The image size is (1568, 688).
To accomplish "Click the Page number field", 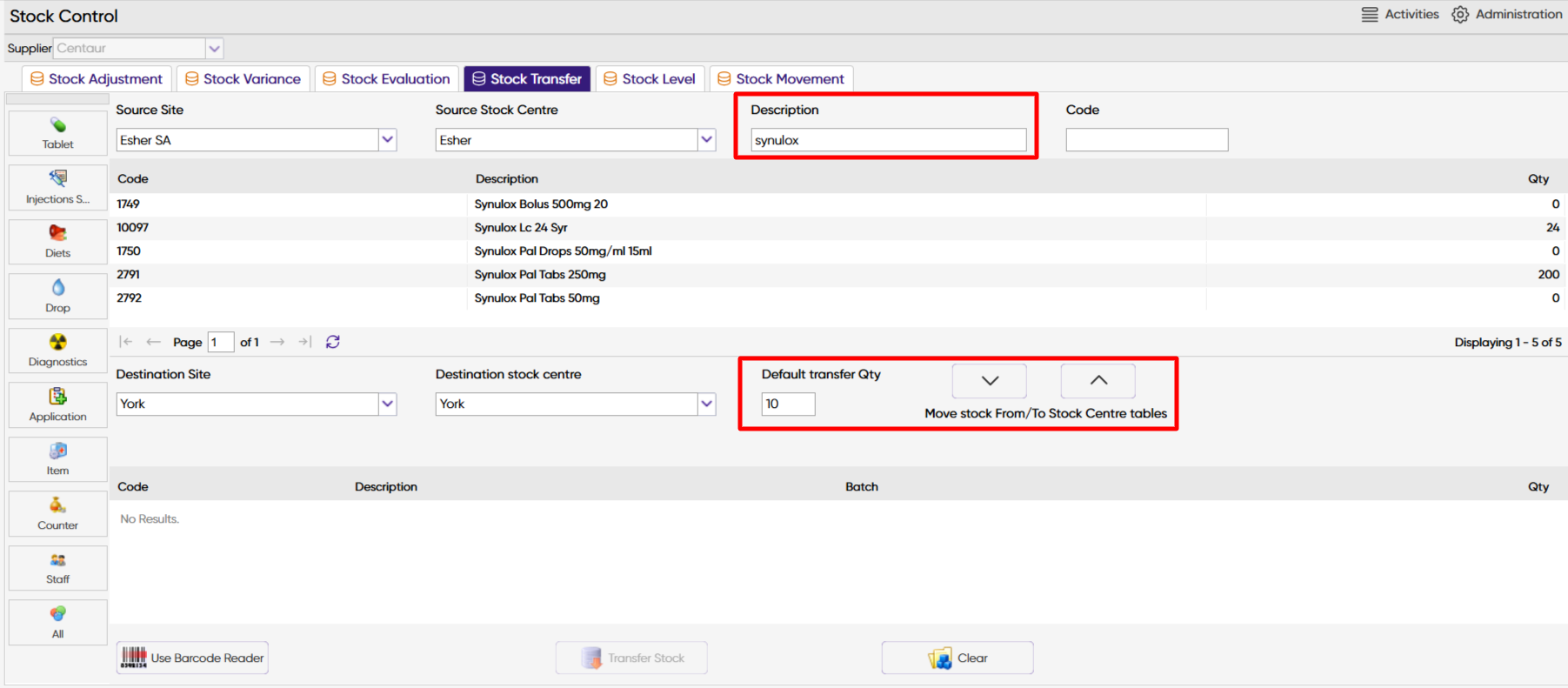I will (x=221, y=343).
